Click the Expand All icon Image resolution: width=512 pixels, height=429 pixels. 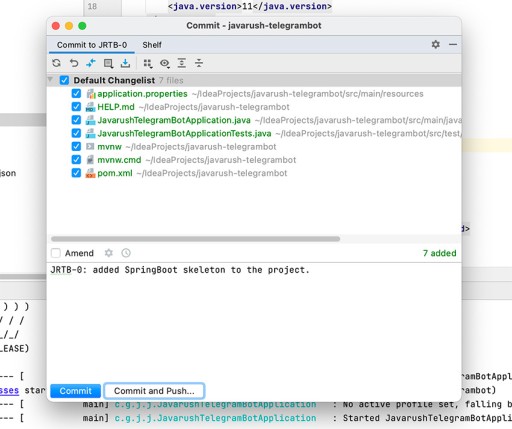coord(182,63)
